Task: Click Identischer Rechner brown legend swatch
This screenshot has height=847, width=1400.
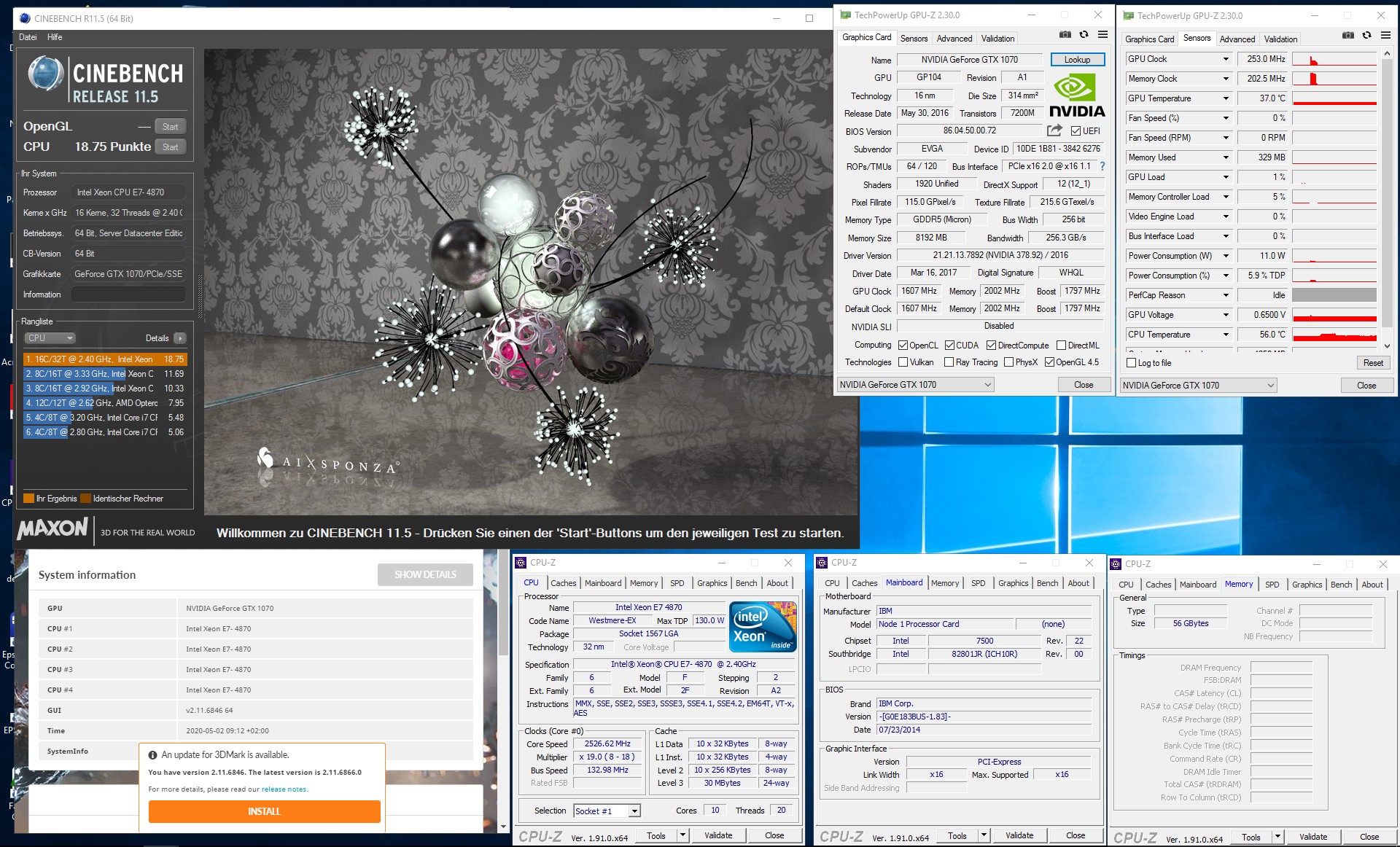Action: [x=85, y=499]
